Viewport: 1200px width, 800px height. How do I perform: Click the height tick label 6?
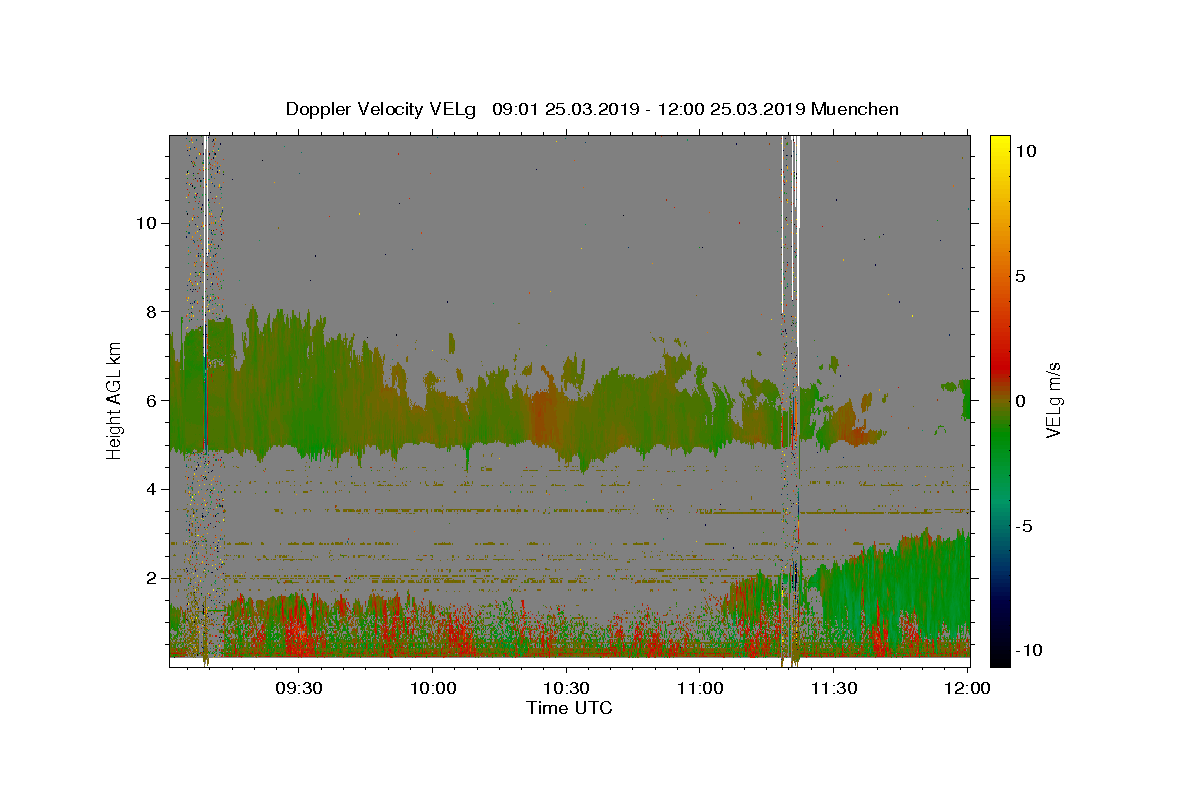(x=150, y=401)
